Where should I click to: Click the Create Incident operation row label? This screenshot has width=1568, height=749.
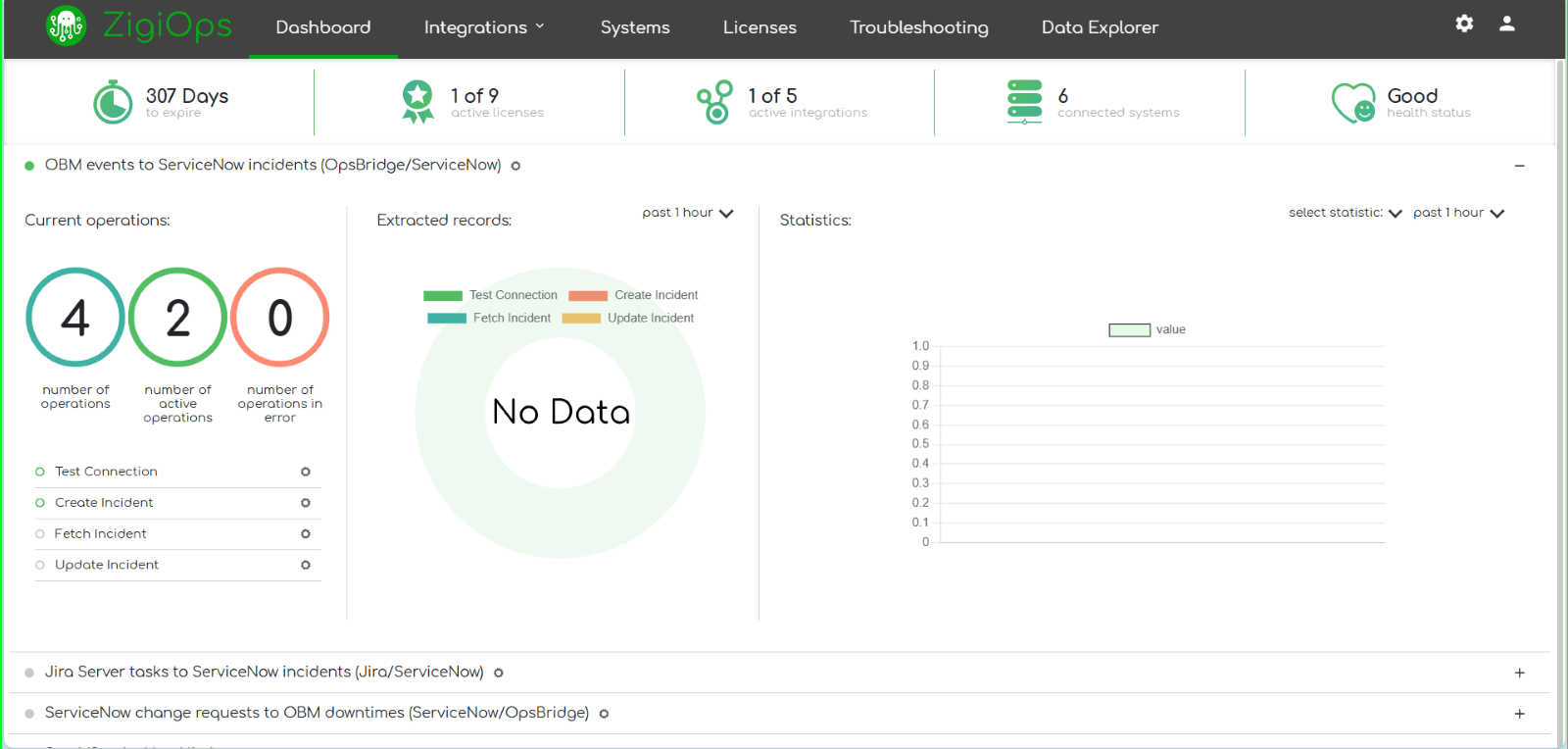click(104, 503)
